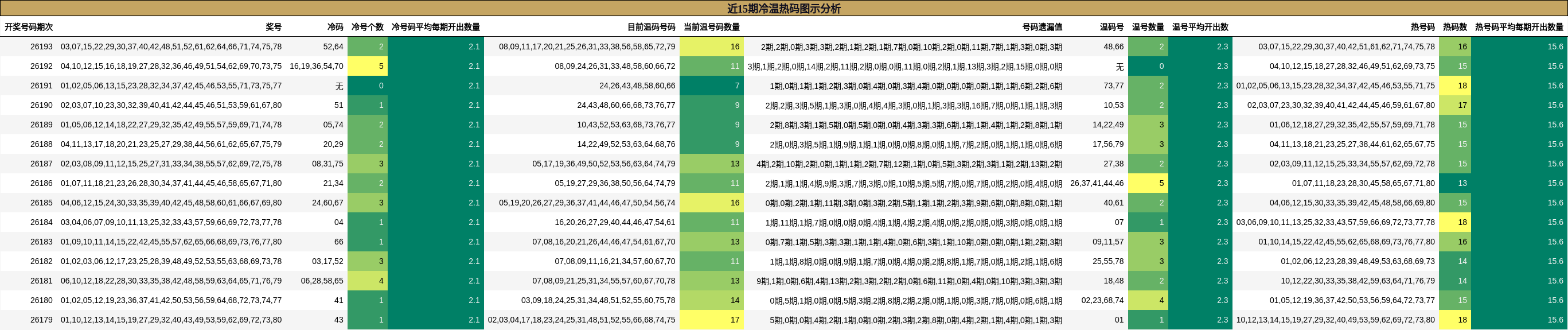
Task: Click cold code cell 06,28,58,65
Action: click(x=322, y=281)
